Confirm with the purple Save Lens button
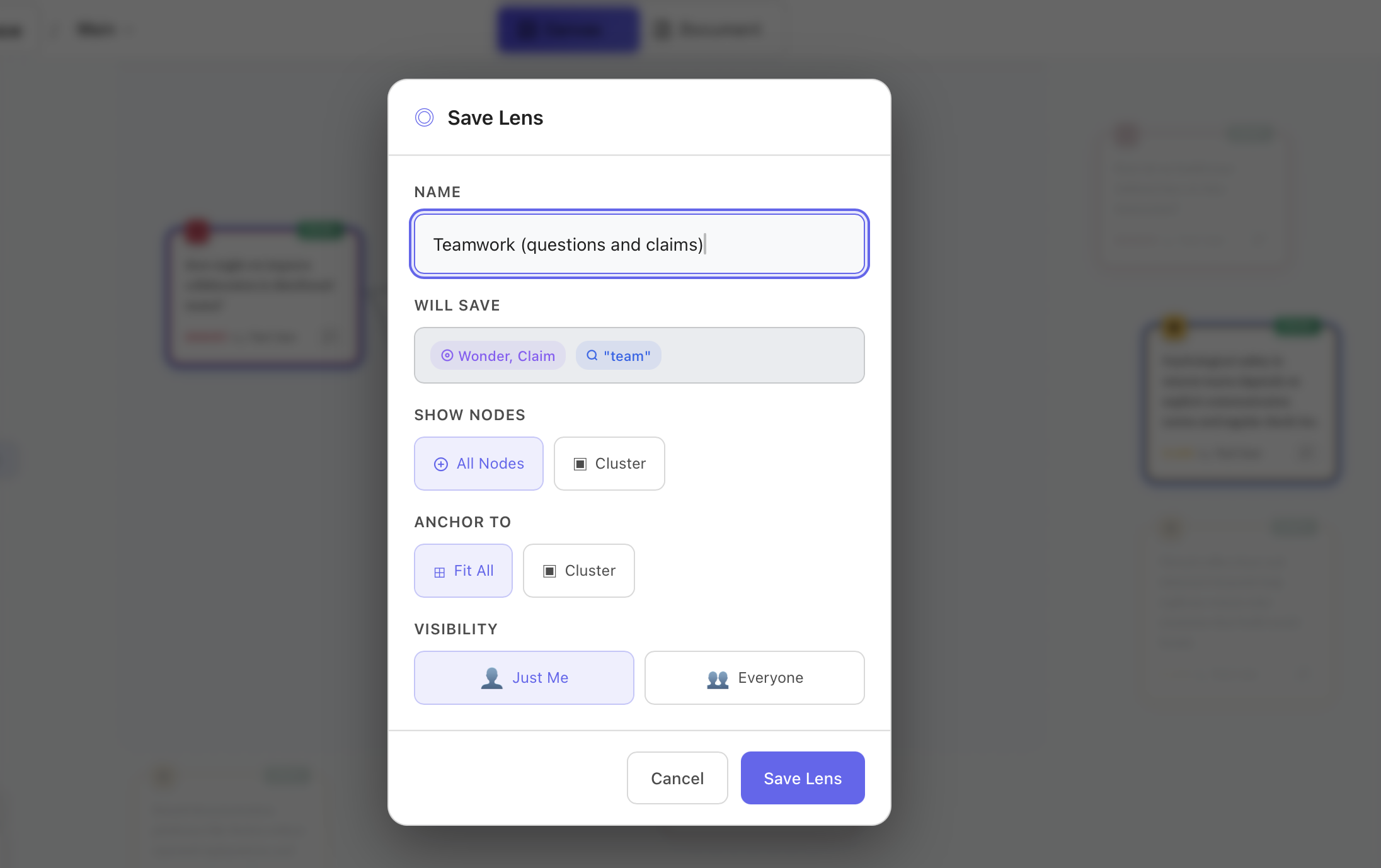Image resolution: width=1381 pixels, height=868 pixels. point(802,778)
